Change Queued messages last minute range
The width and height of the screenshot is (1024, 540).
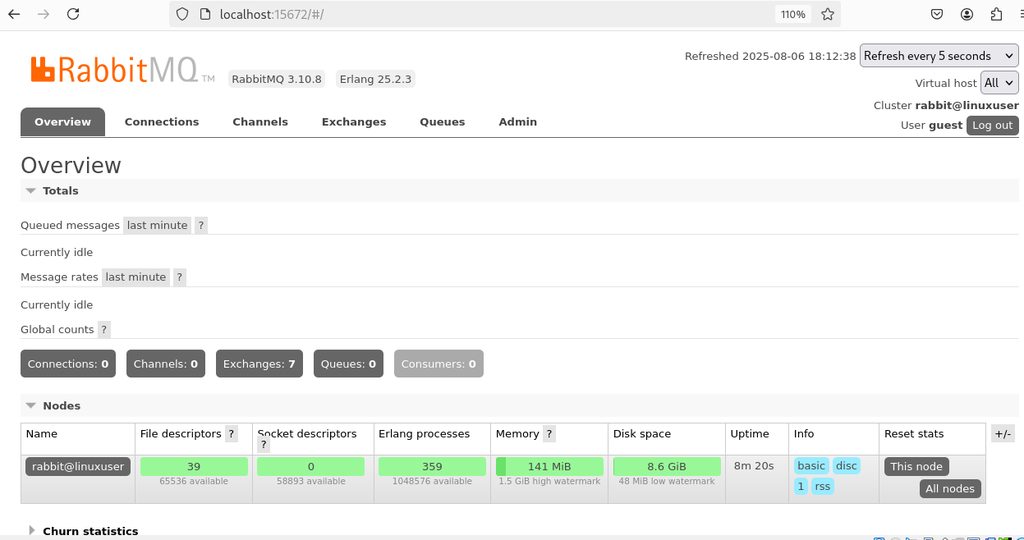click(157, 225)
